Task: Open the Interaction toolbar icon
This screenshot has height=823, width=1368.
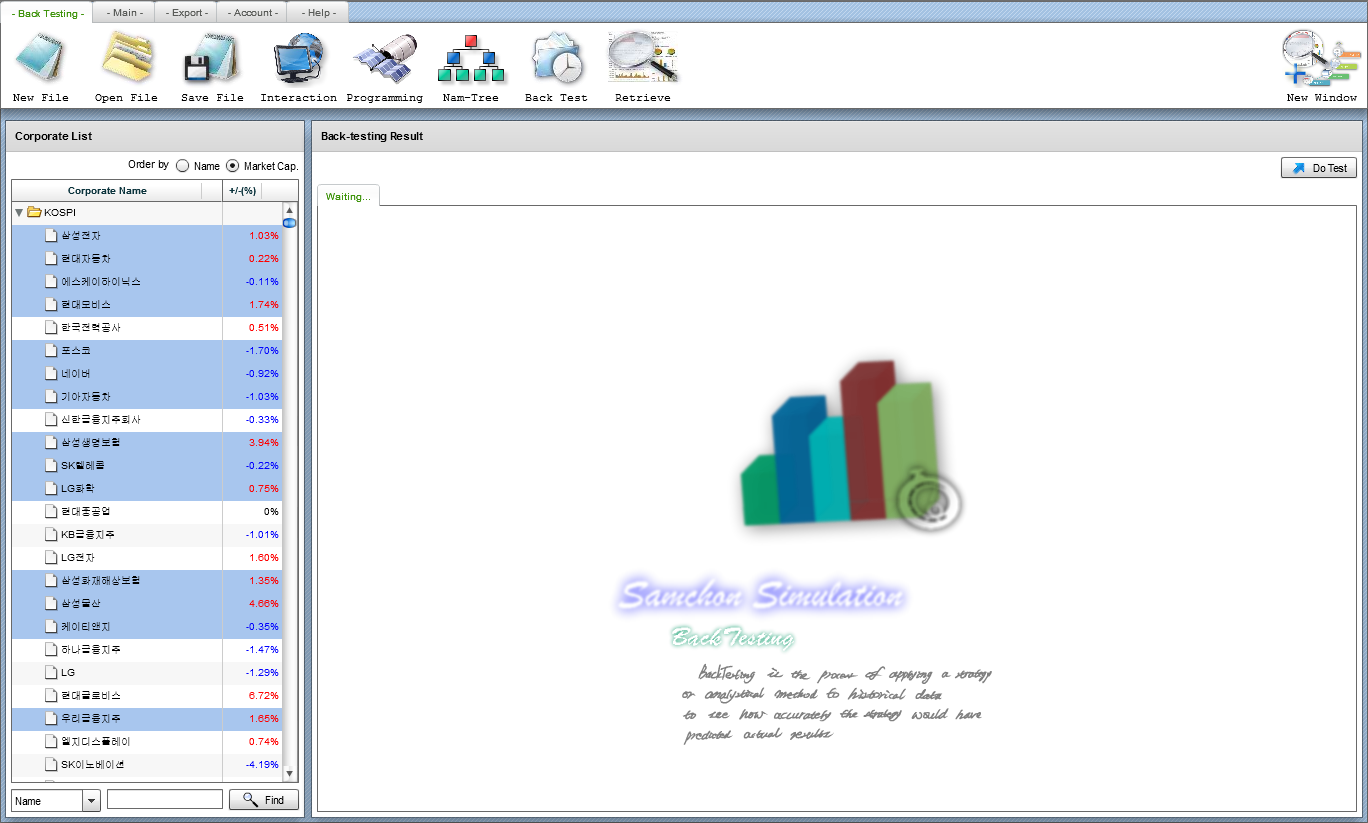Action: click(x=298, y=58)
